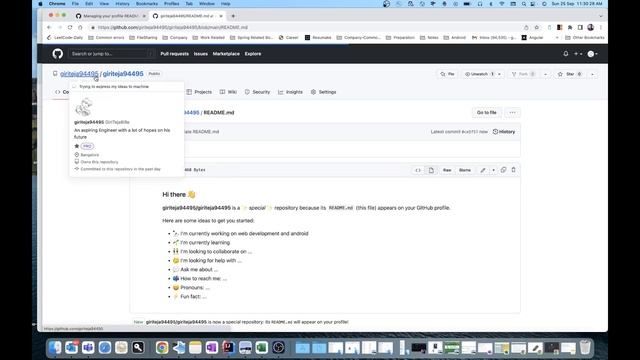Expand the edit options caret
The height and width of the screenshot is (360, 640).
[493, 170]
